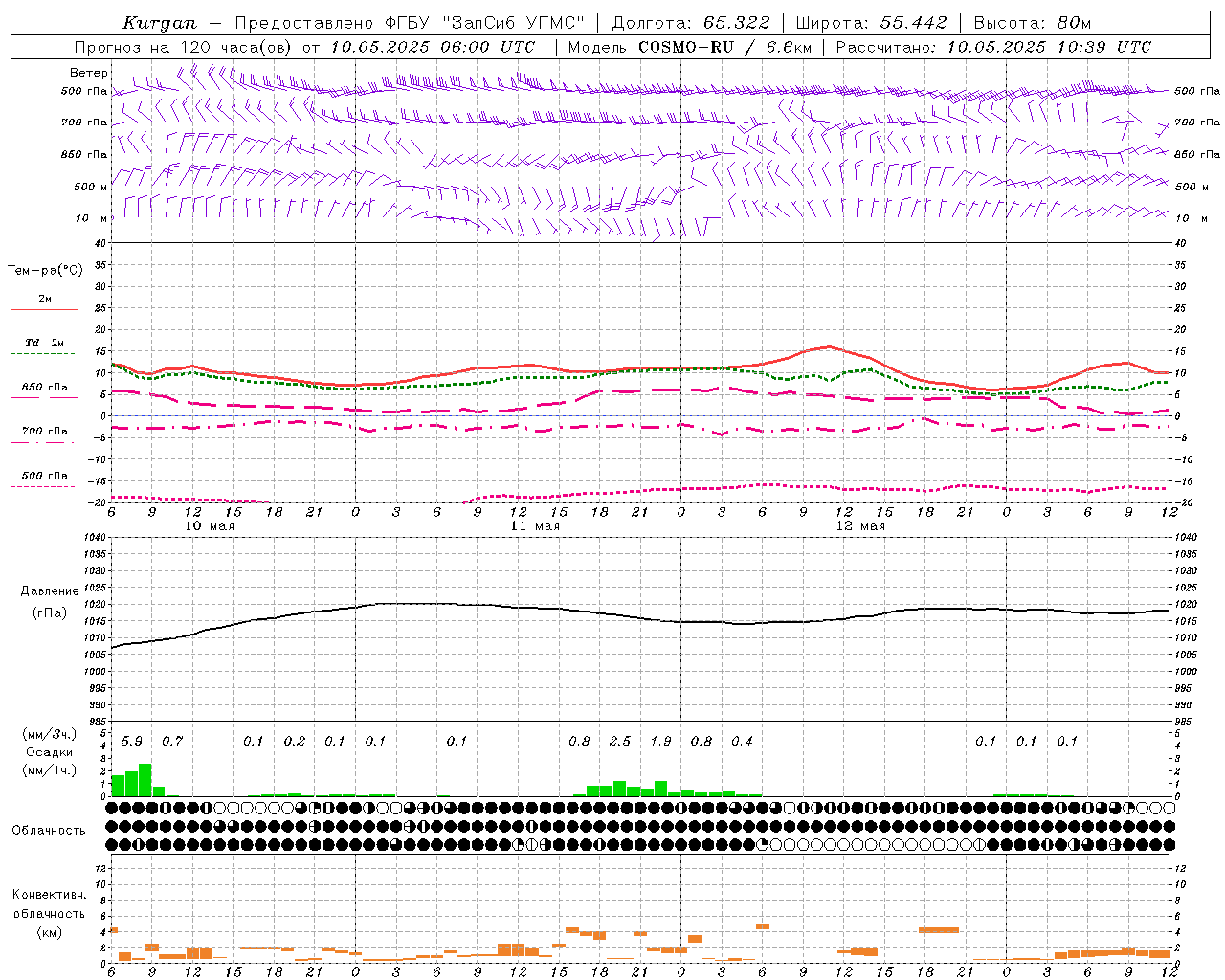The image size is (1225, 980).
Task: Click 'Прогноз на 120 часа(ов)' text
Action: tap(184, 46)
